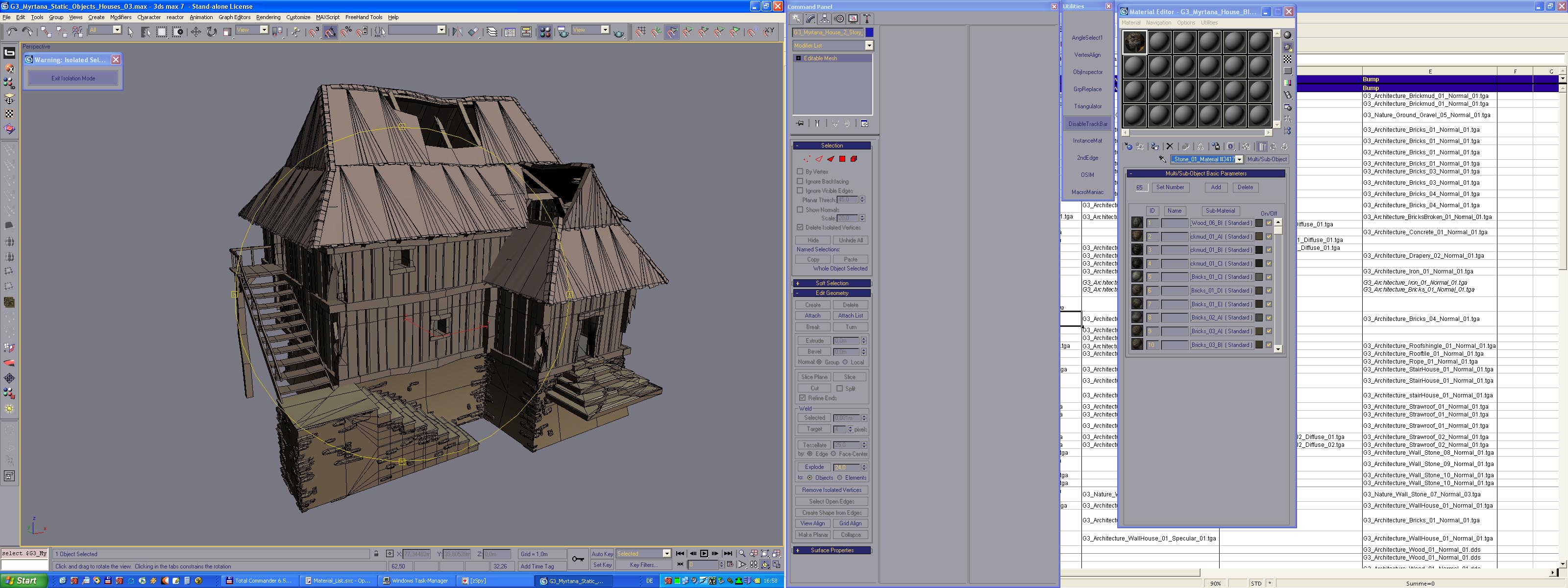Image resolution: width=1568 pixels, height=588 pixels.
Task: Open the Hierarchy command panel tab
Action: (825, 19)
